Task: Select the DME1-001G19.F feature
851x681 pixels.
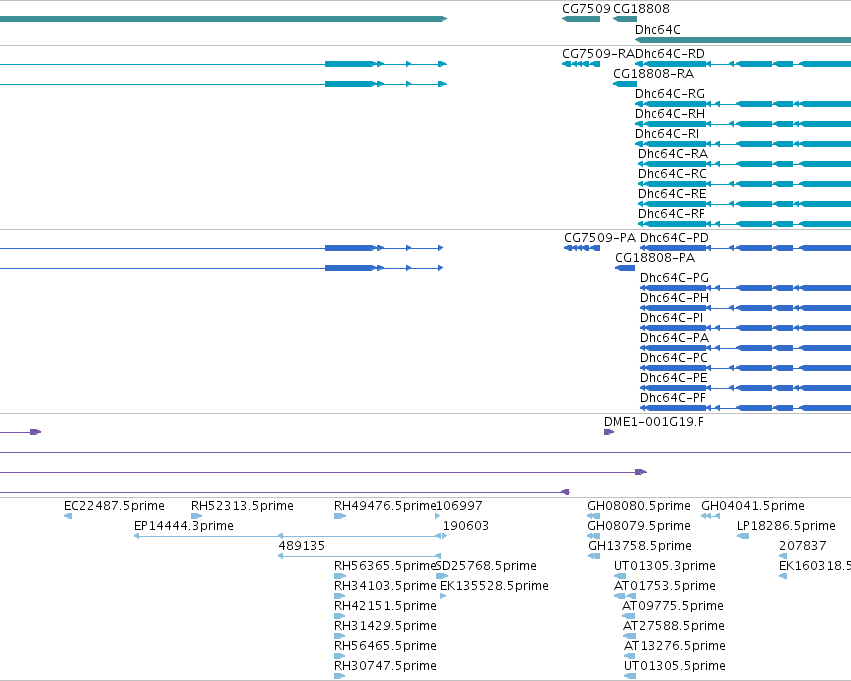Action: click(609, 432)
